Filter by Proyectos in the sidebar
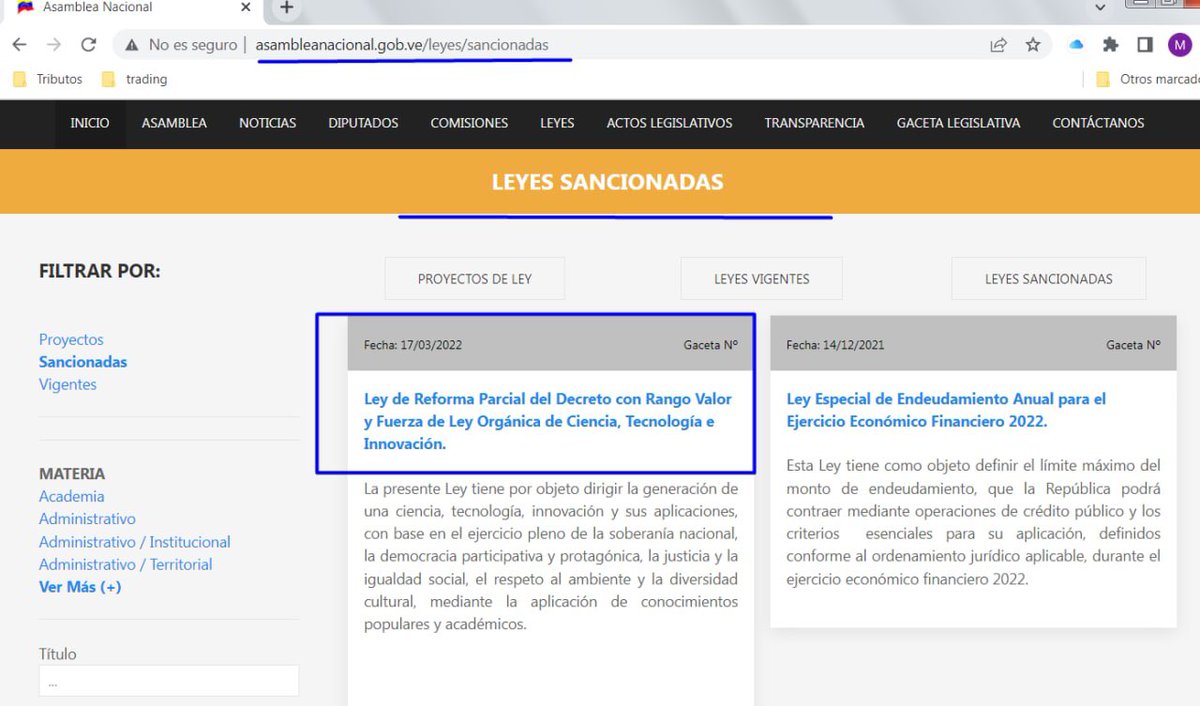The image size is (1200, 706). point(71,340)
